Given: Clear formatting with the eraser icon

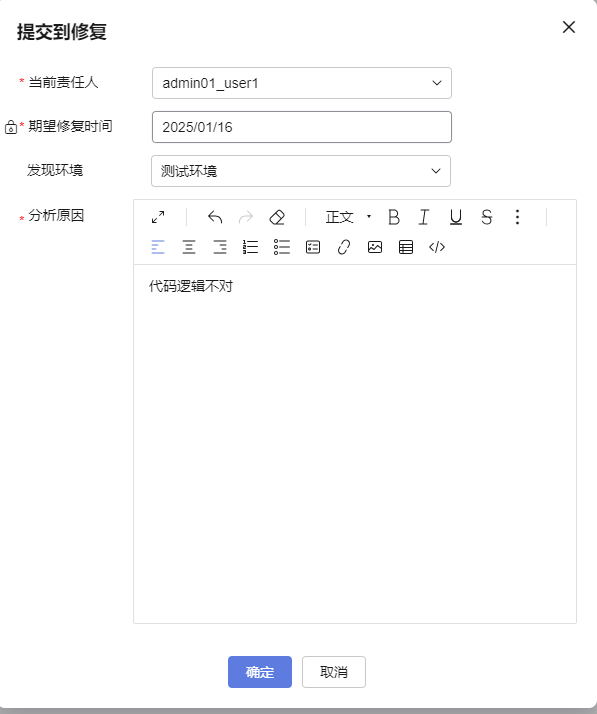Looking at the screenshot, I should (277, 217).
